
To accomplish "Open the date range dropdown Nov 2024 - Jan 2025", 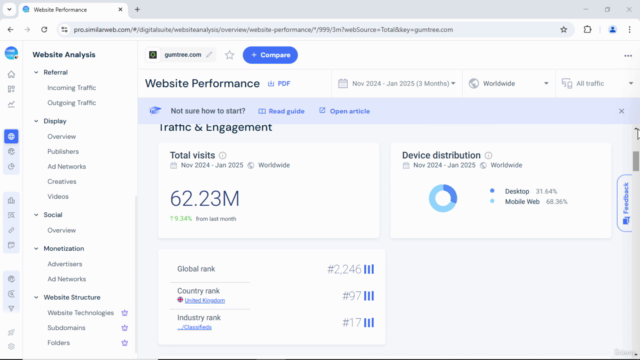I will (397, 83).
